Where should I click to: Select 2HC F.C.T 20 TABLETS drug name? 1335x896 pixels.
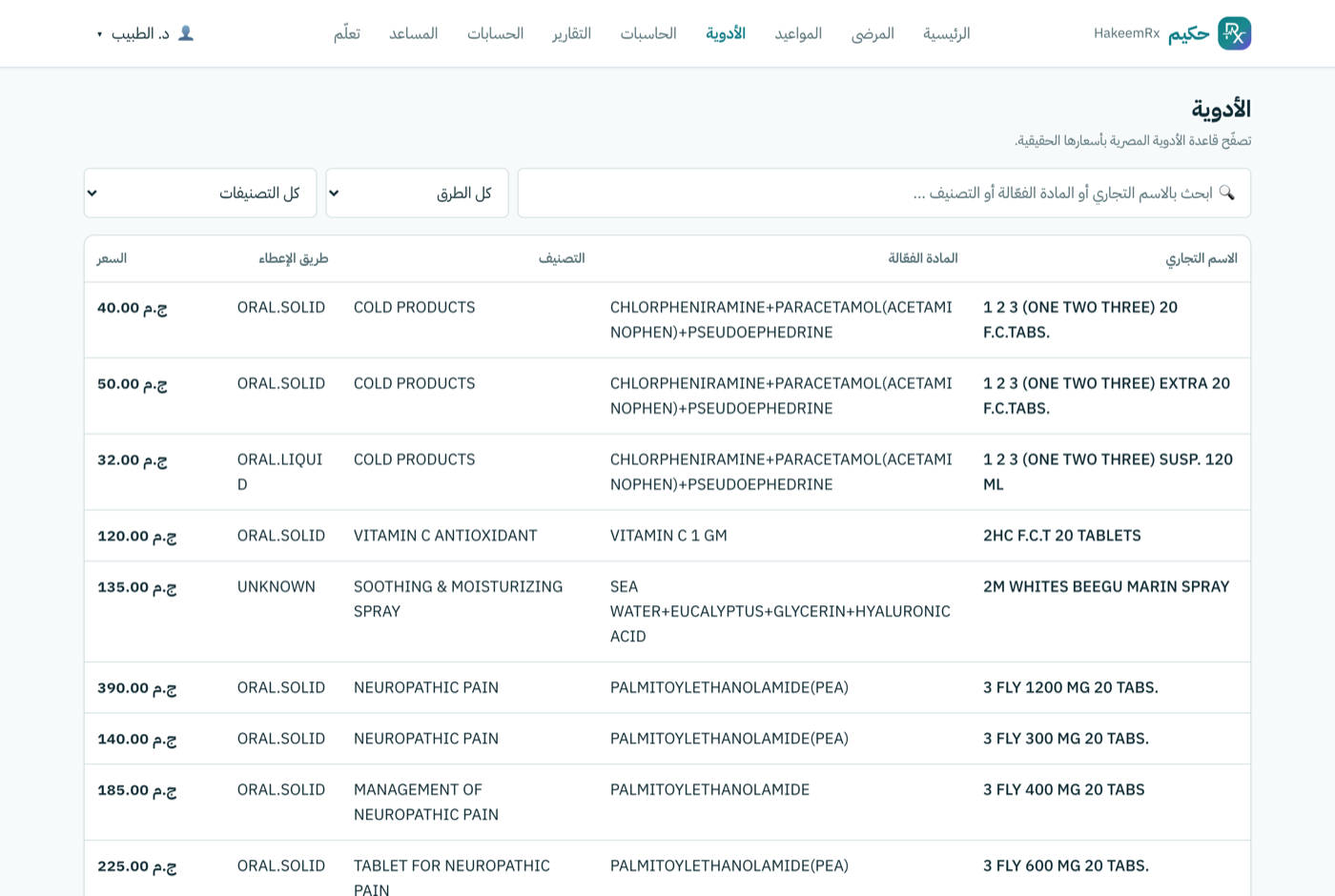coord(1061,536)
